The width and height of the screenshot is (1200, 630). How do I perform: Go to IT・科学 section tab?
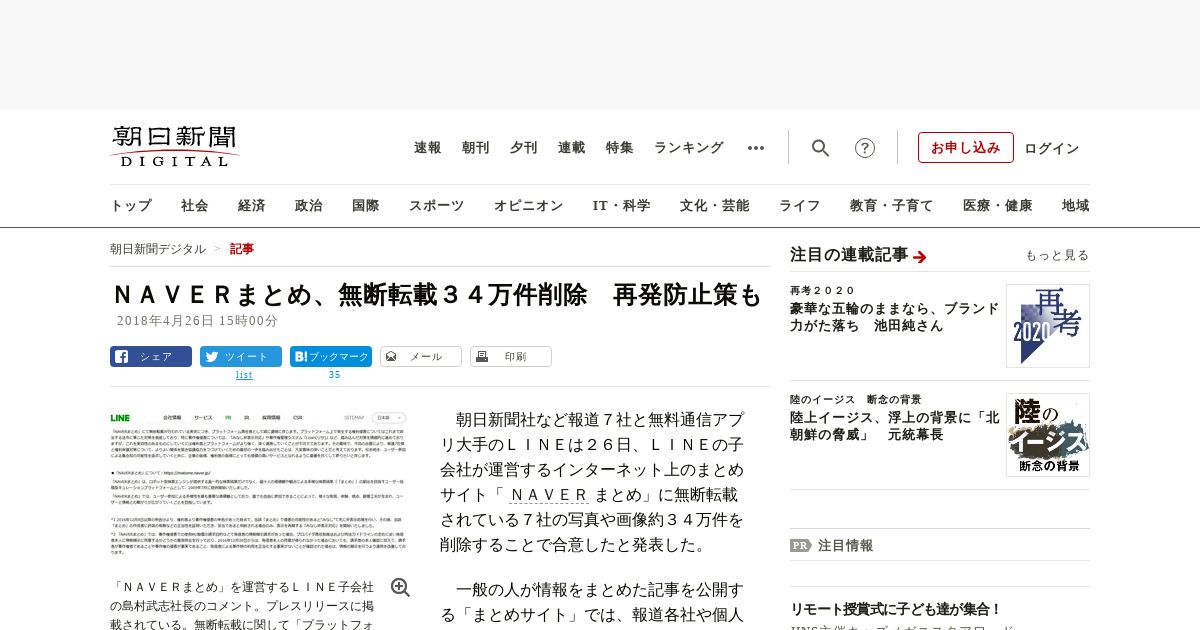[x=622, y=206]
